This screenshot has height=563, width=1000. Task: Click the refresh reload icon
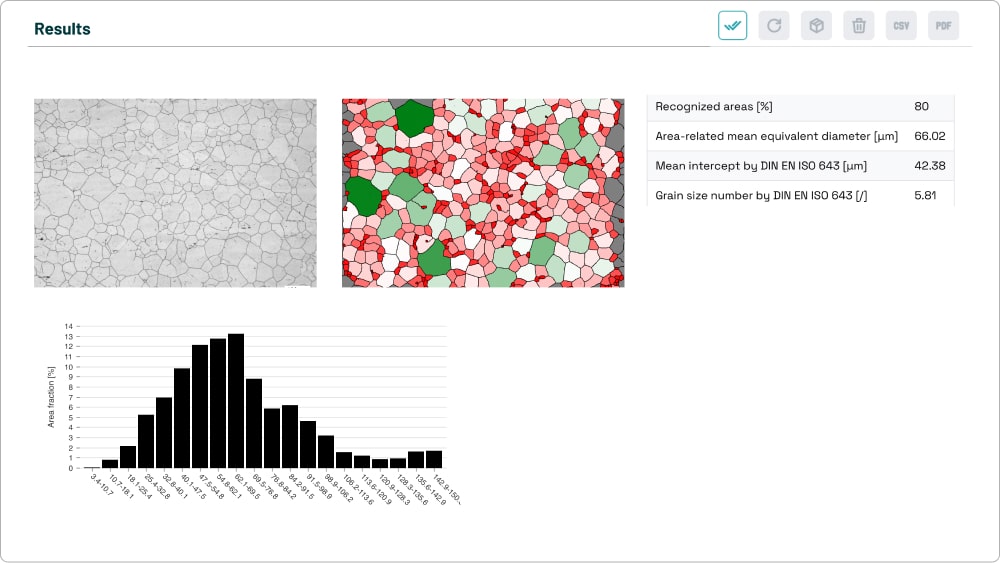[774, 26]
